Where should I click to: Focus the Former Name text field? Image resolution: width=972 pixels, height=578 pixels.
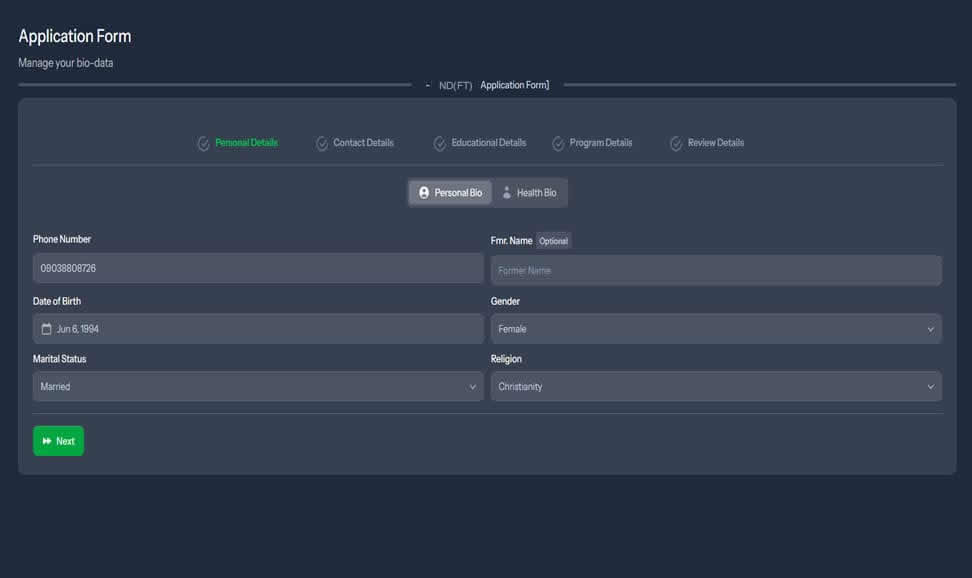click(x=715, y=270)
